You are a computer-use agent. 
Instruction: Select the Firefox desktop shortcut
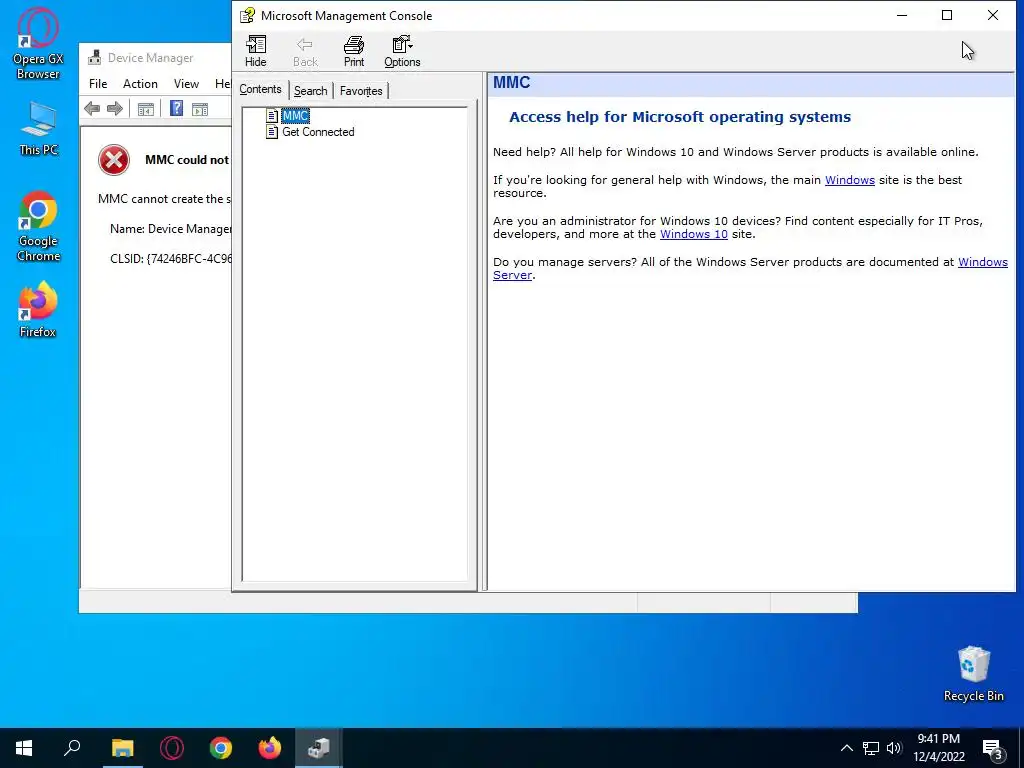[x=38, y=309]
